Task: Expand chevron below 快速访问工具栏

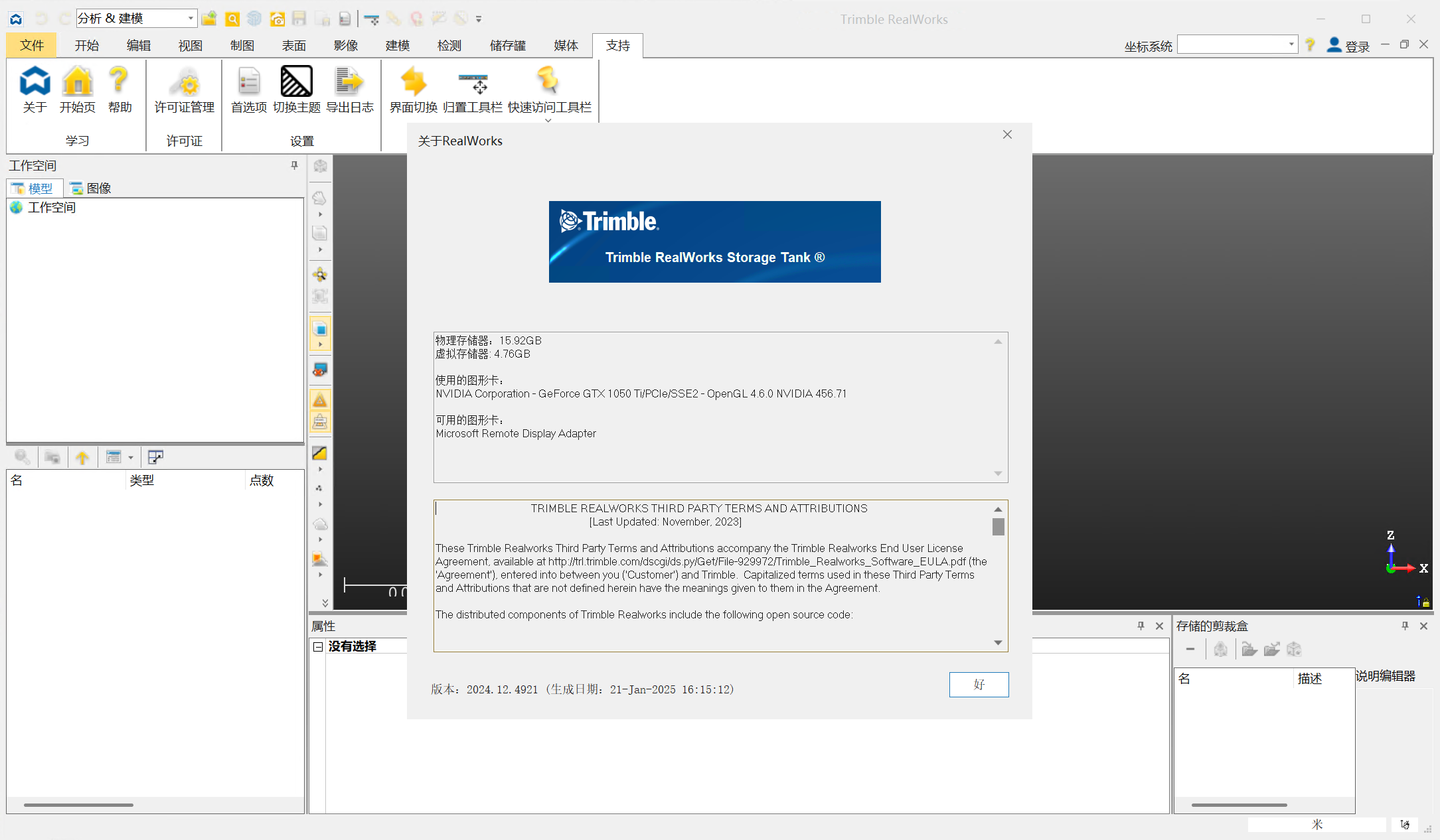Action: coord(548,121)
